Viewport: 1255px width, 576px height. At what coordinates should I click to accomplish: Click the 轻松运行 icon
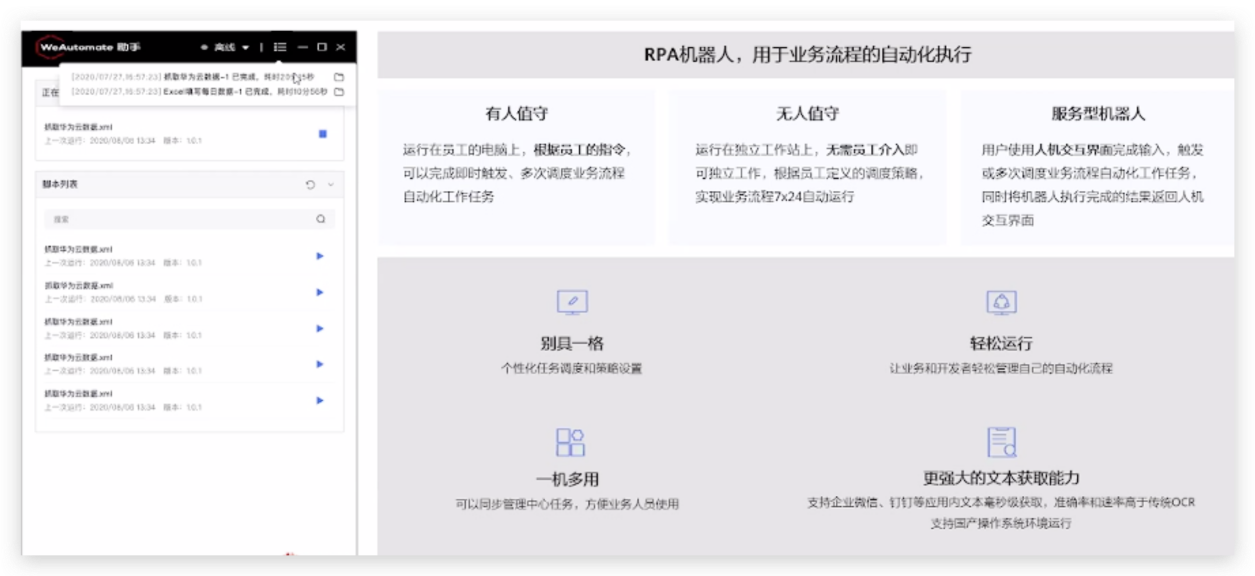[1001, 302]
